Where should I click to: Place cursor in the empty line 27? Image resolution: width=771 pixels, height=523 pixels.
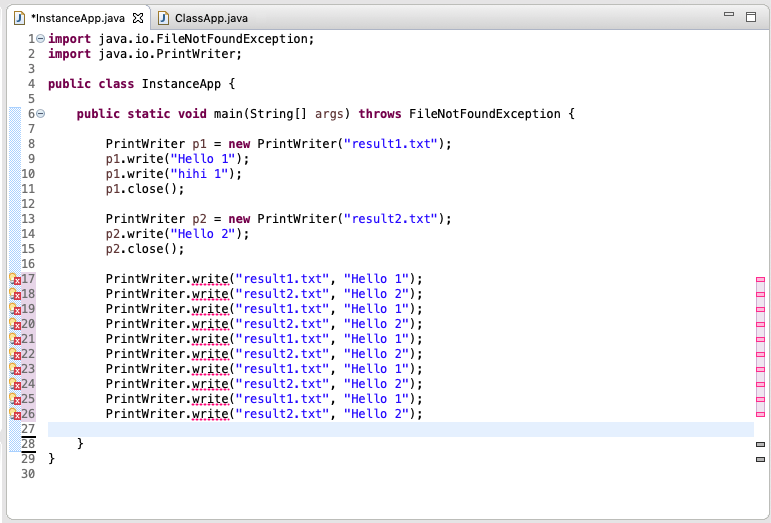point(401,429)
